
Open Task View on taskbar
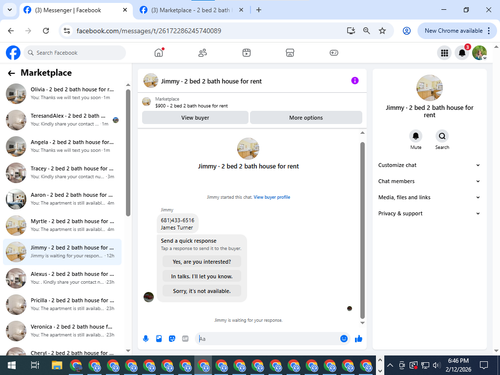tap(35, 365)
